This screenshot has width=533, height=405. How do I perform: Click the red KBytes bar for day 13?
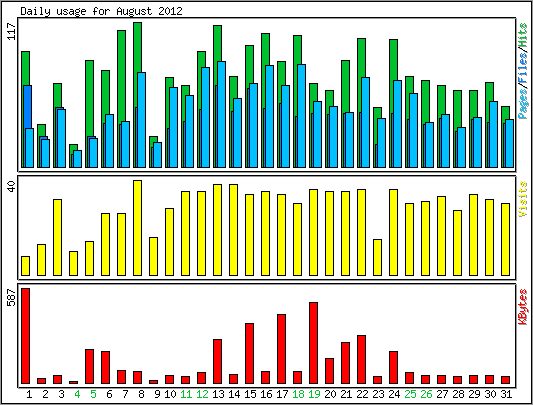(x=218, y=361)
